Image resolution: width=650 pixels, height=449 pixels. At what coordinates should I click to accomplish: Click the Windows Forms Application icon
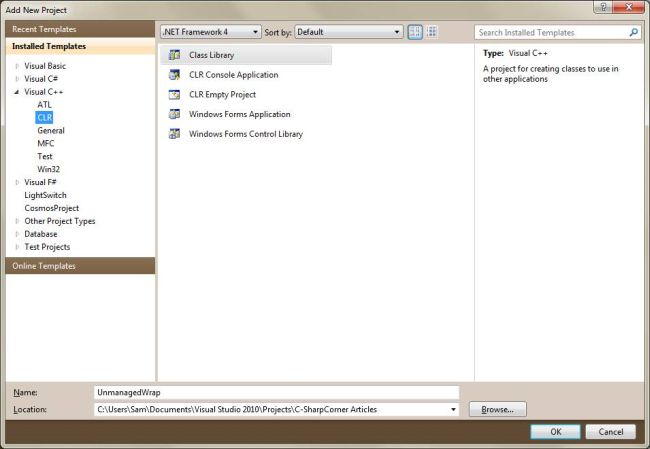(x=175, y=114)
